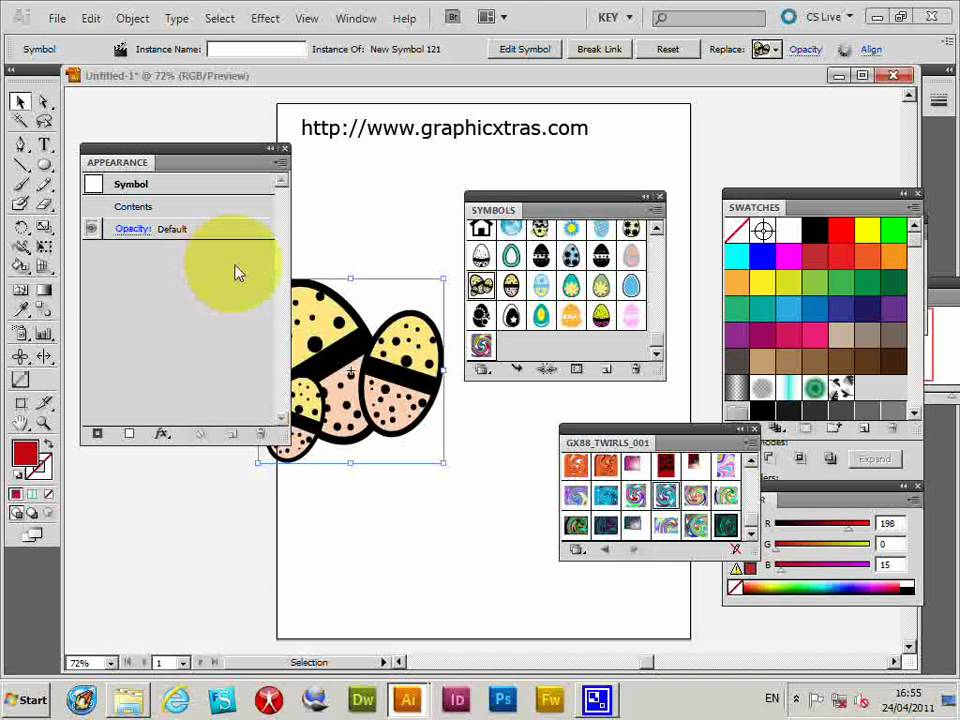Click the Break Link button
Image resolution: width=960 pixels, height=720 pixels.
click(599, 49)
